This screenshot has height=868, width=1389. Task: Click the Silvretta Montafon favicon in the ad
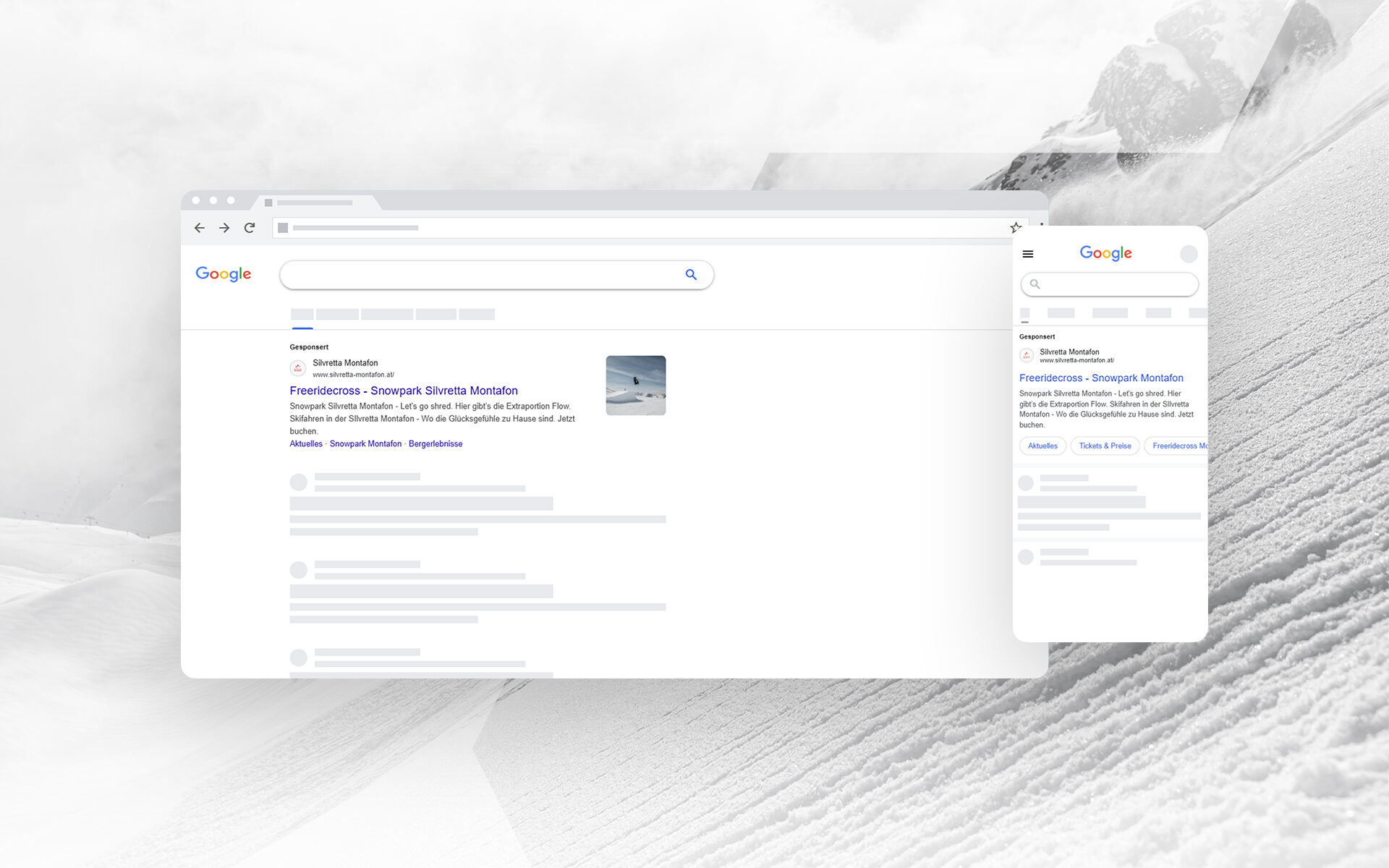pos(297,367)
